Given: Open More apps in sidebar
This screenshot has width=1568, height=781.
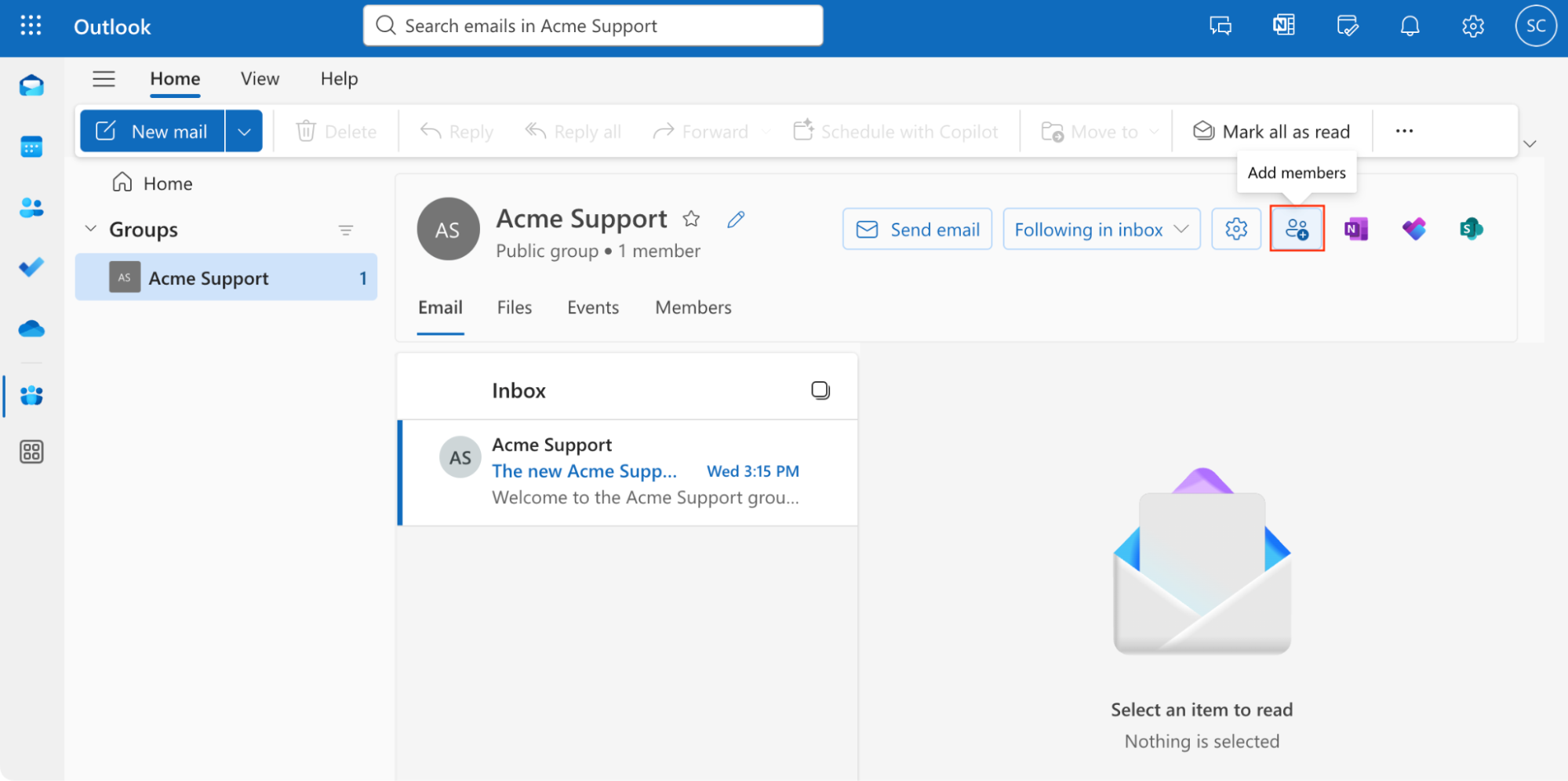Looking at the screenshot, I should point(31,452).
